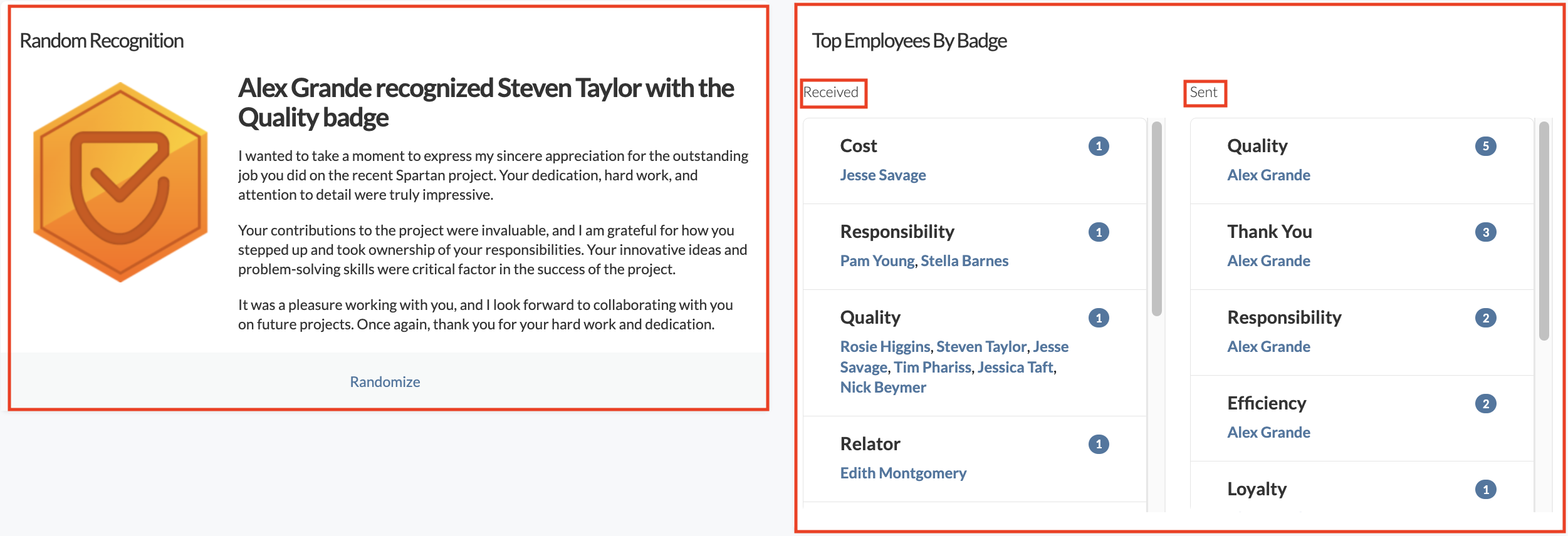This screenshot has width=1568, height=536.
Task: Open Stella Barnes profile link
Action: [964, 261]
